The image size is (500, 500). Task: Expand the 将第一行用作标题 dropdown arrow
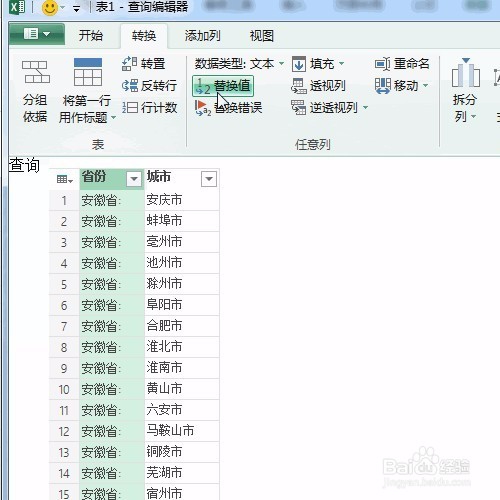[113, 118]
